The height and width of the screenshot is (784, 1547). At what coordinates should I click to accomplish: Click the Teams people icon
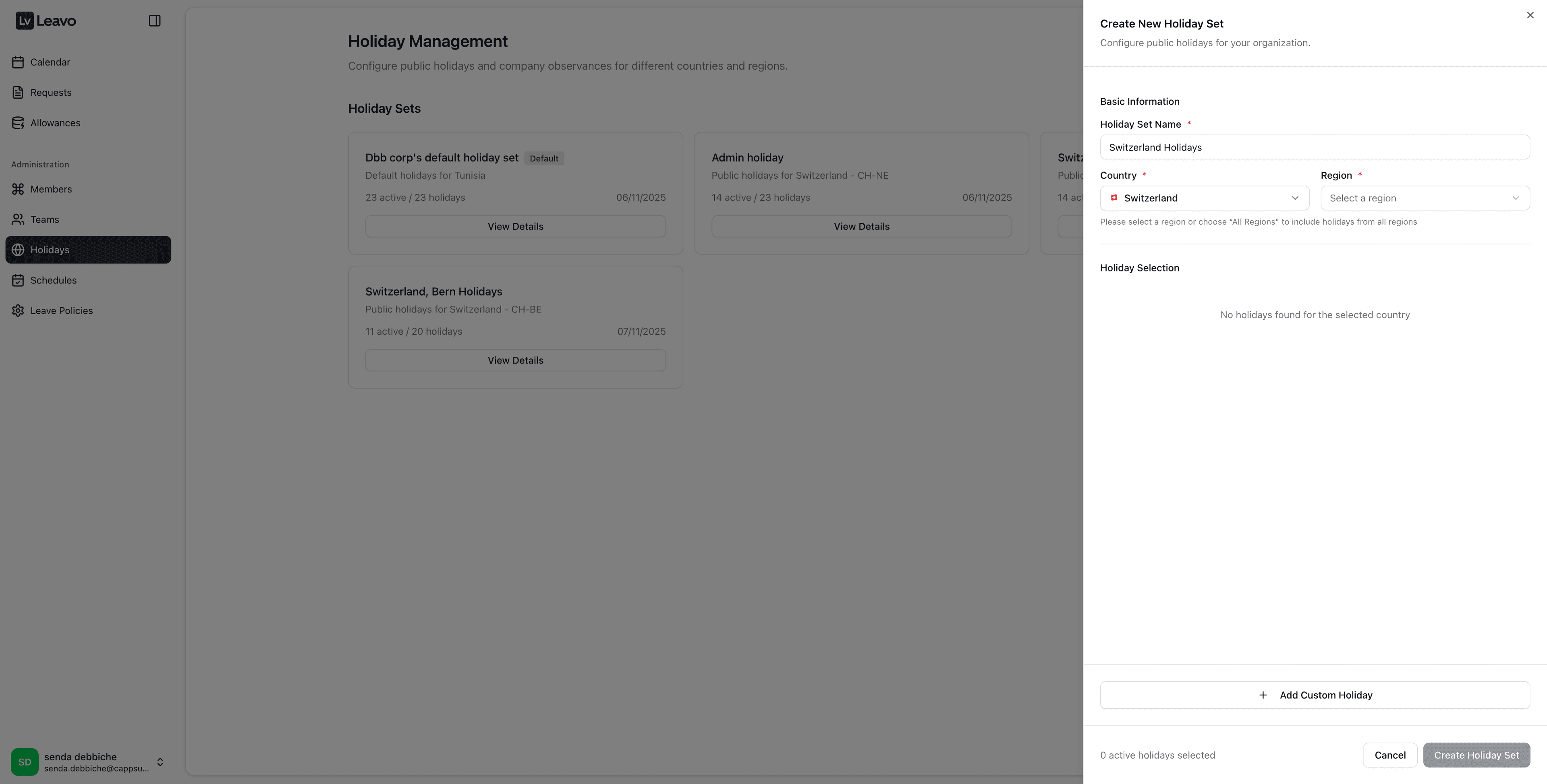(18, 220)
